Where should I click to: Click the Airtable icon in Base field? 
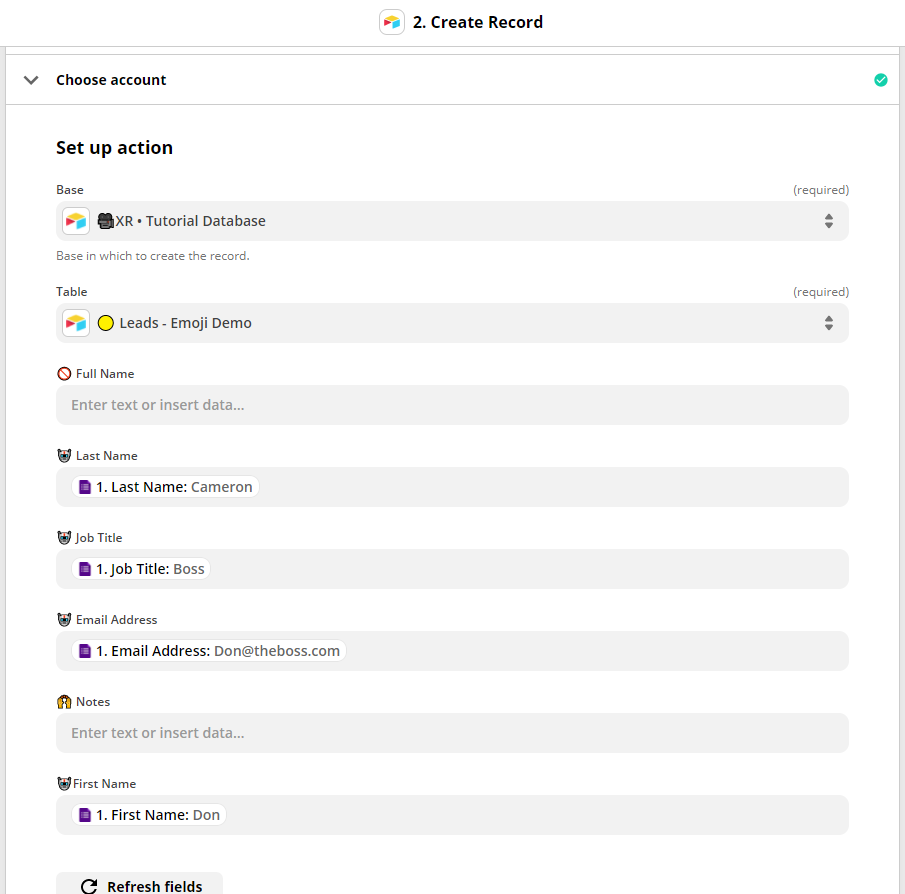(76, 221)
